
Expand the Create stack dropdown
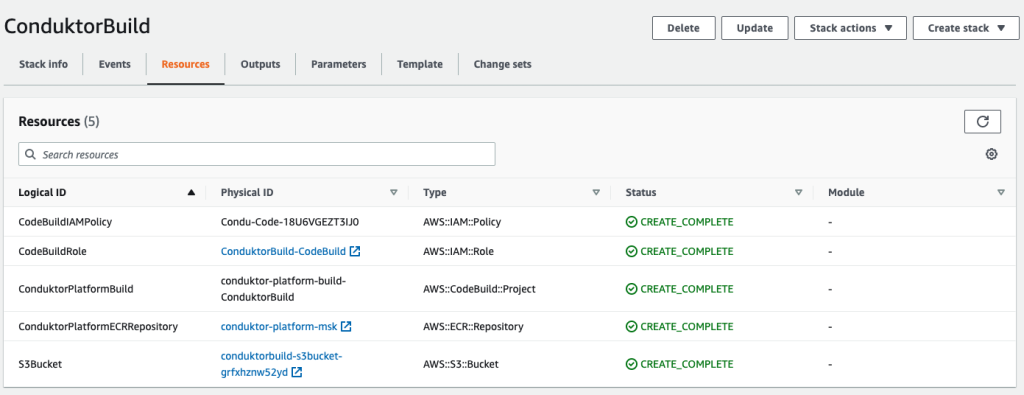[x=967, y=28]
